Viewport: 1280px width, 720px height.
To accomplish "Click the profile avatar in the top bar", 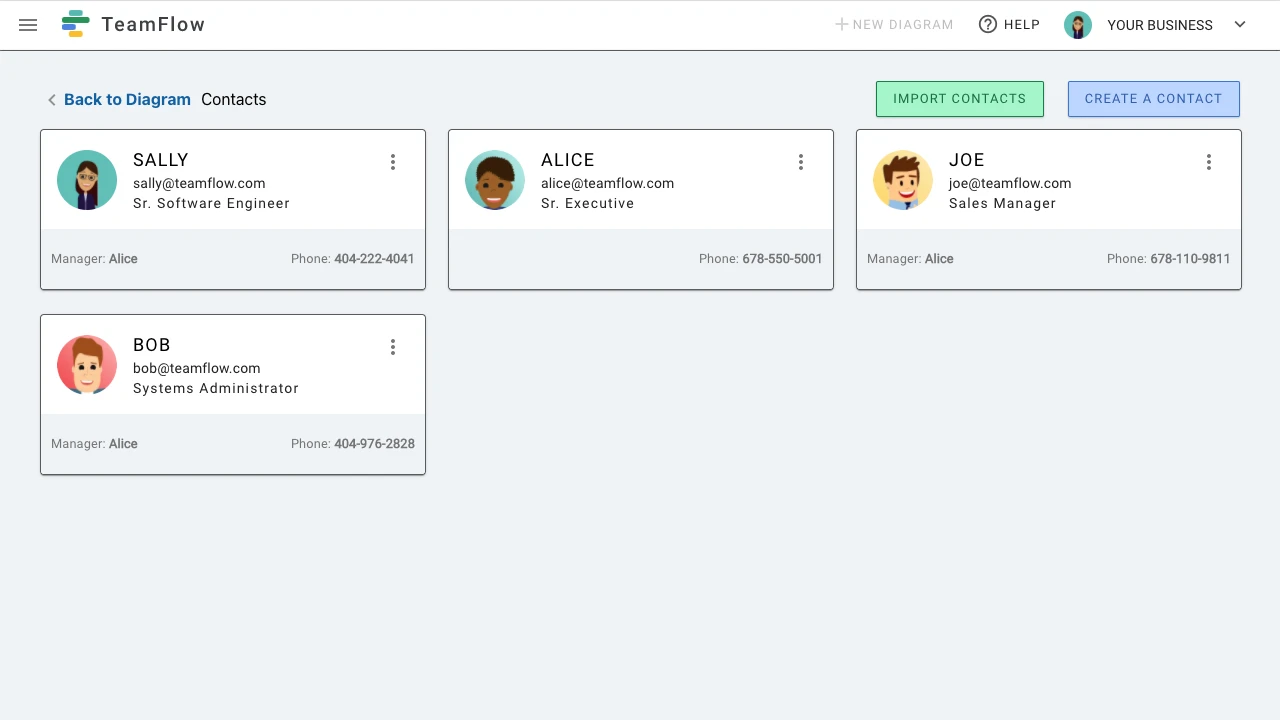I will tap(1077, 24).
